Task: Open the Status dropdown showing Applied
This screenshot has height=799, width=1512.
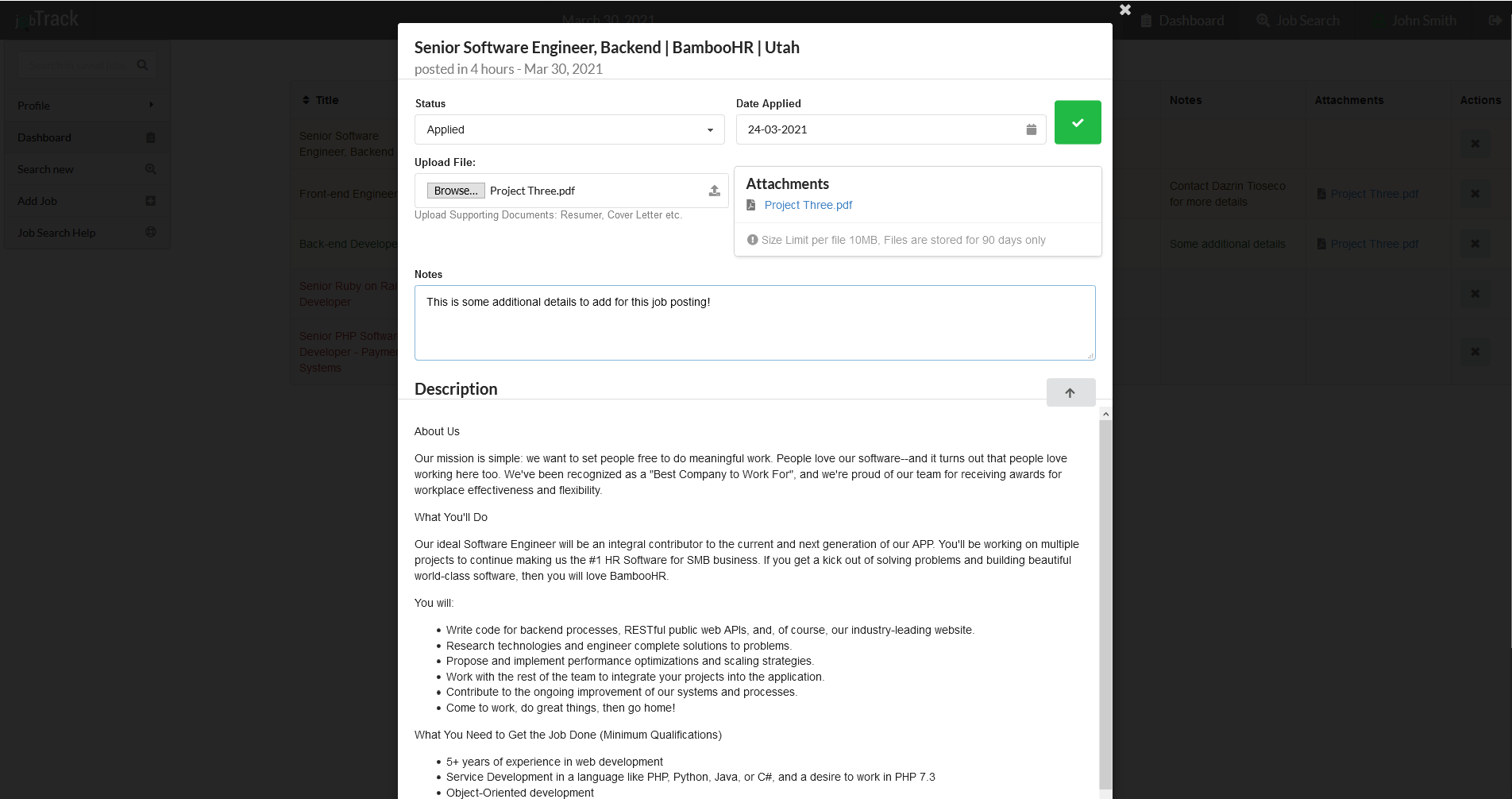Action: pyautogui.click(x=569, y=129)
